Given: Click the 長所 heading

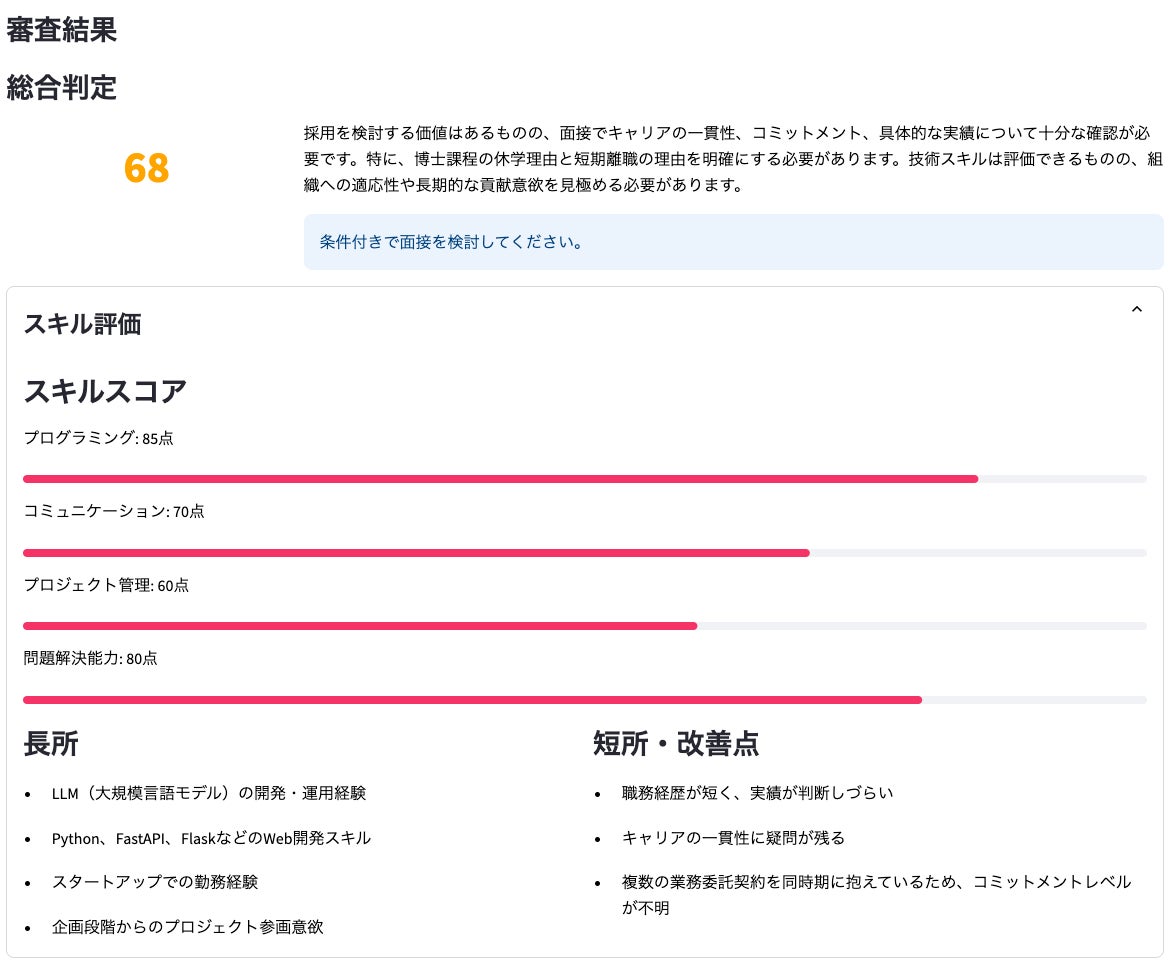Looking at the screenshot, I should (x=51, y=744).
